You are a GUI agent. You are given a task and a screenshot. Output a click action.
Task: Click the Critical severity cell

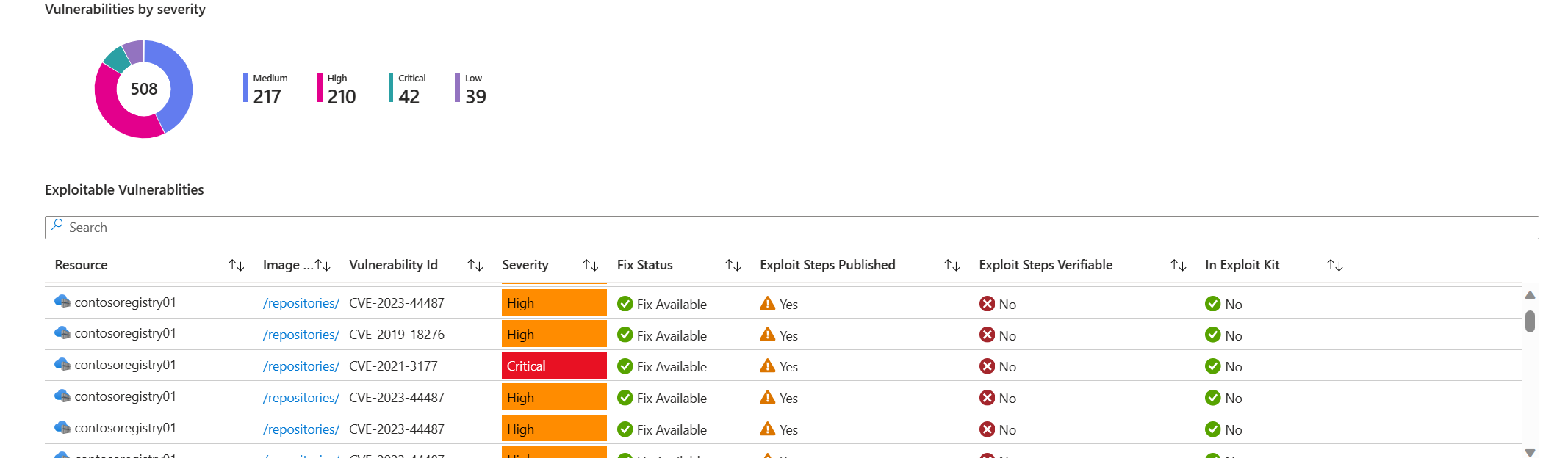coord(554,366)
